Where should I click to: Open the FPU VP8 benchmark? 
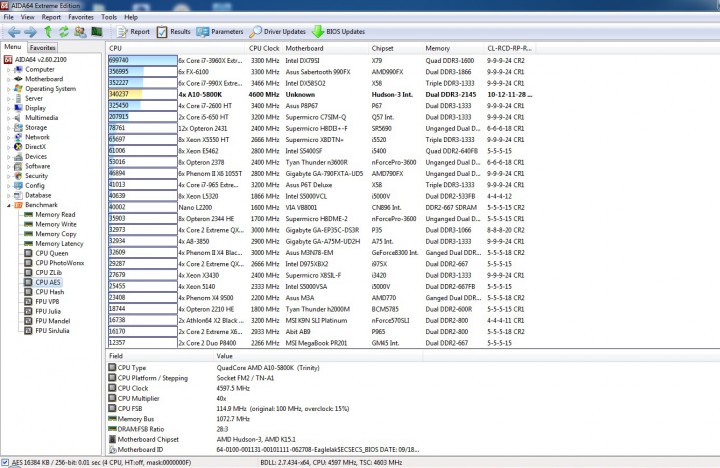click(x=42, y=301)
